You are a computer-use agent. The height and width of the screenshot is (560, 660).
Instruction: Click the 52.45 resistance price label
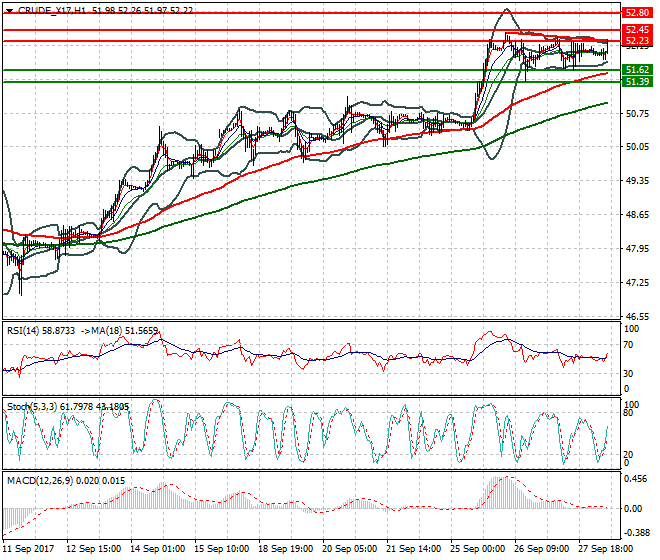[x=637, y=29]
